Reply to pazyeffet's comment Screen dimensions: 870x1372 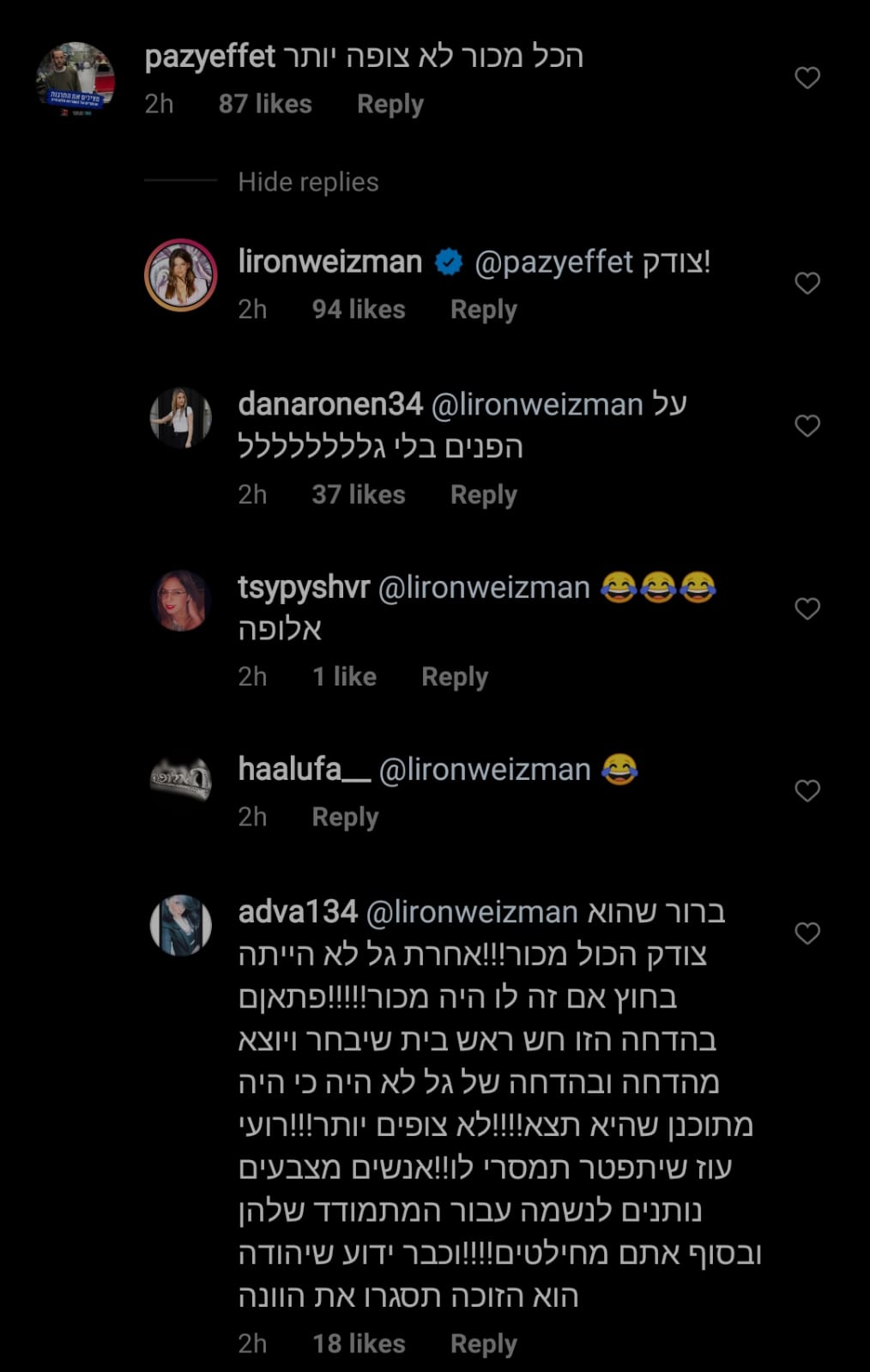tap(390, 104)
